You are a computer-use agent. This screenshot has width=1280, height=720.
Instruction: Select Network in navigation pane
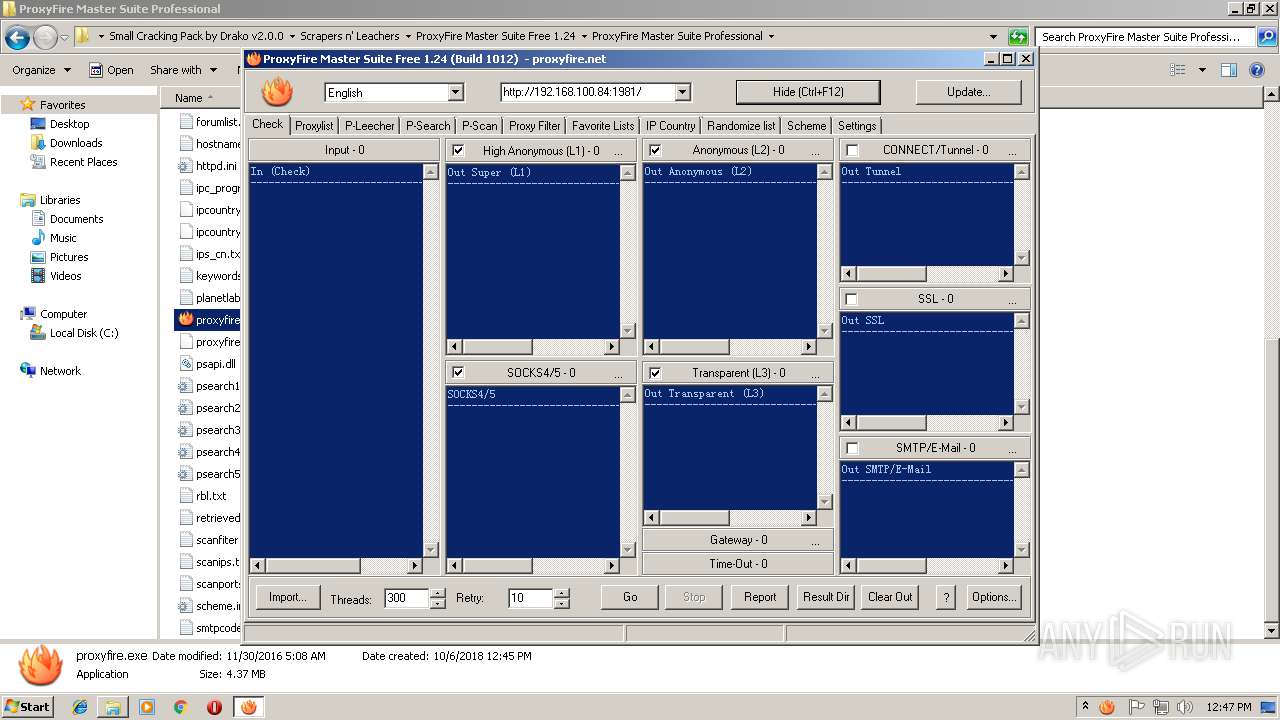pos(60,371)
